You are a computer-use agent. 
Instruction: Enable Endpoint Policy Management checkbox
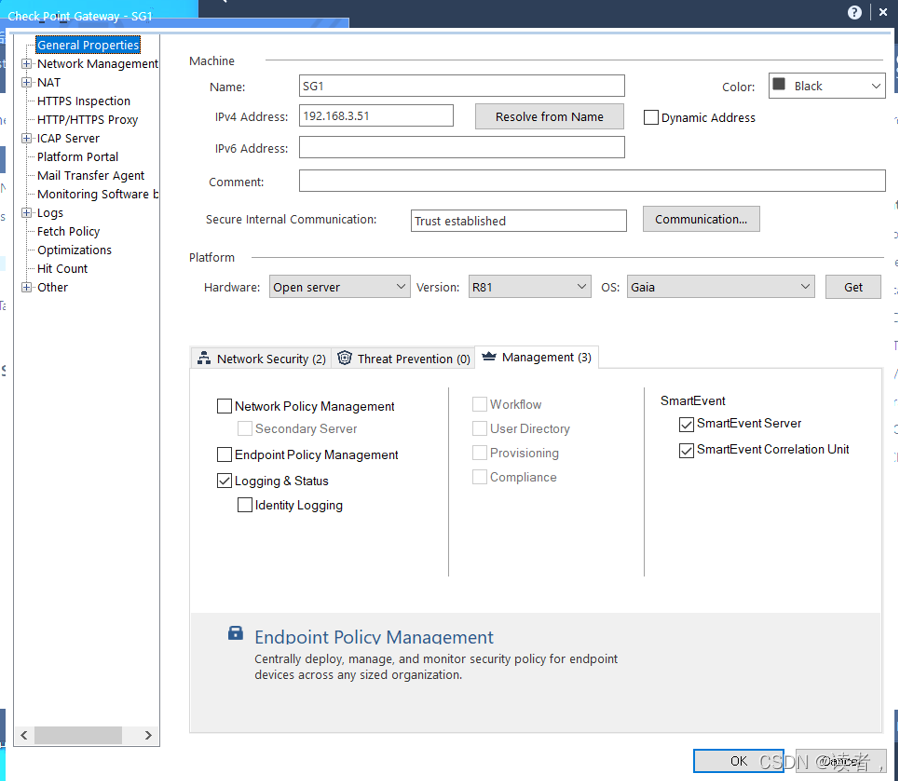[224, 455]
